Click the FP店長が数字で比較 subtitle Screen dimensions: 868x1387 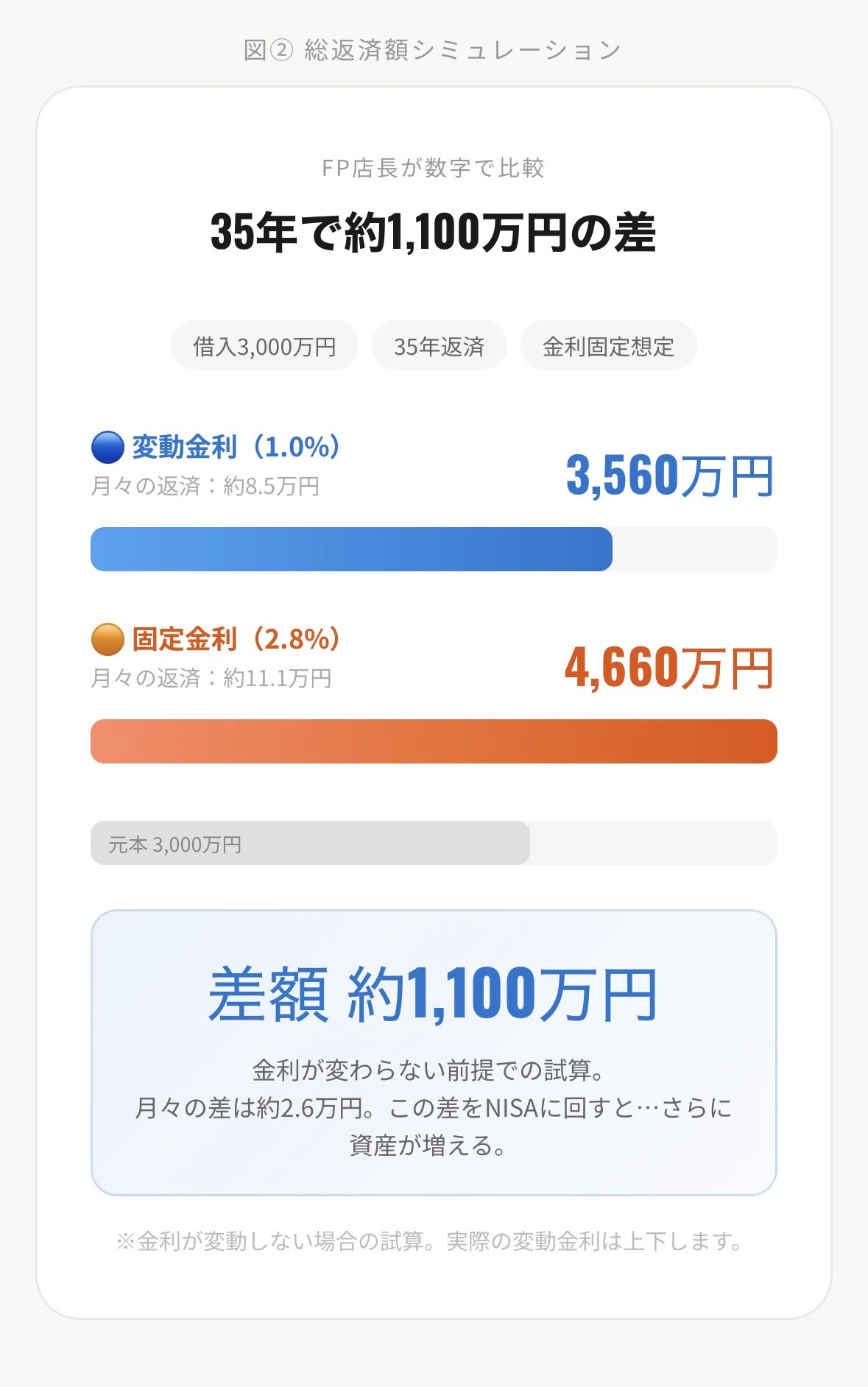433,168
